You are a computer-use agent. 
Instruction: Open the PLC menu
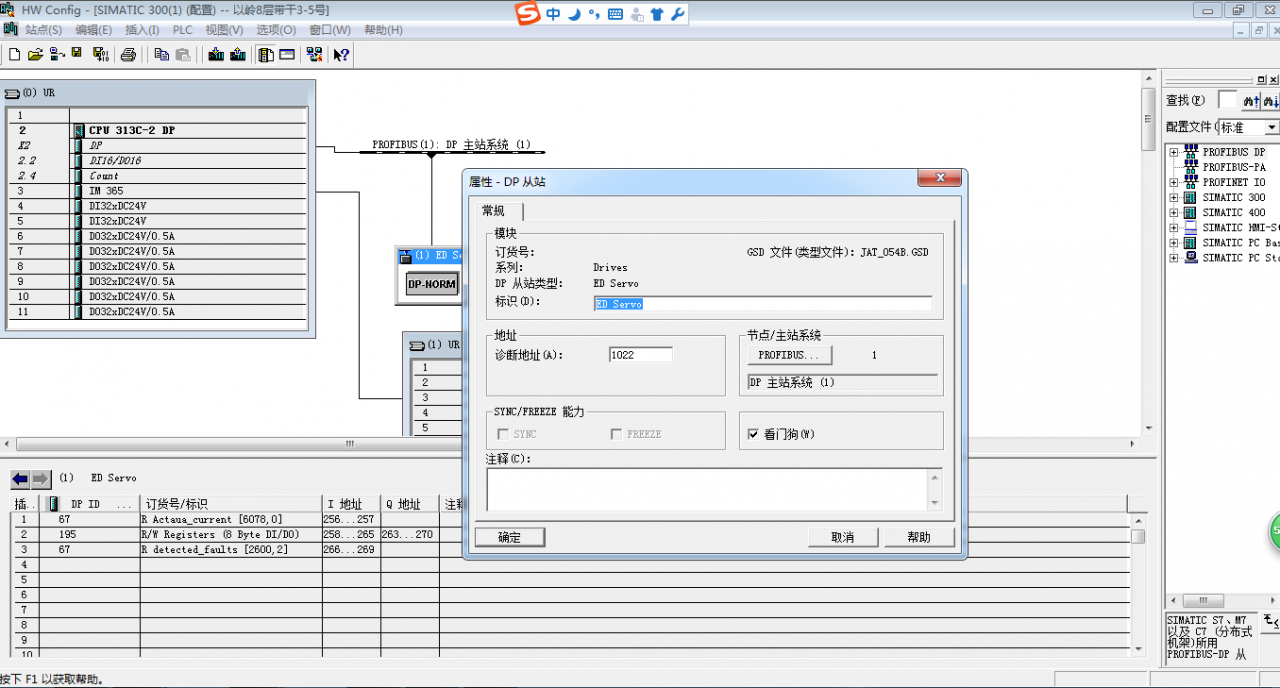click(182, 30)
